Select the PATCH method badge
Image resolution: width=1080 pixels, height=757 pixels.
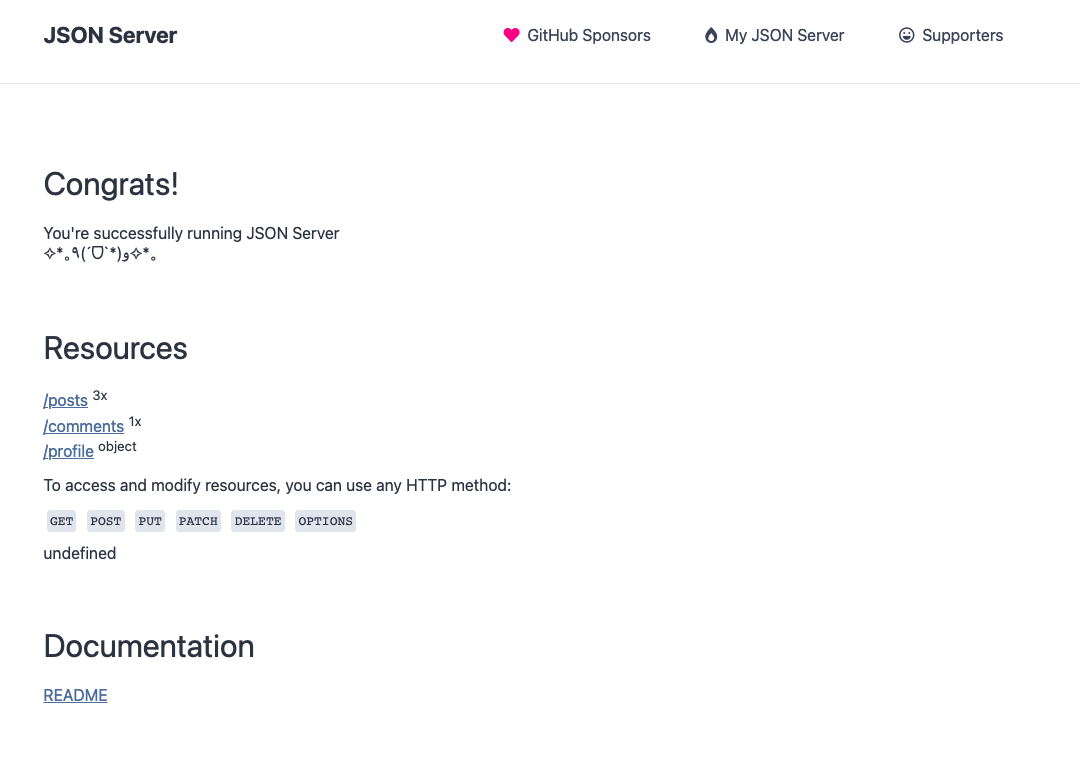tap(198, 521)
